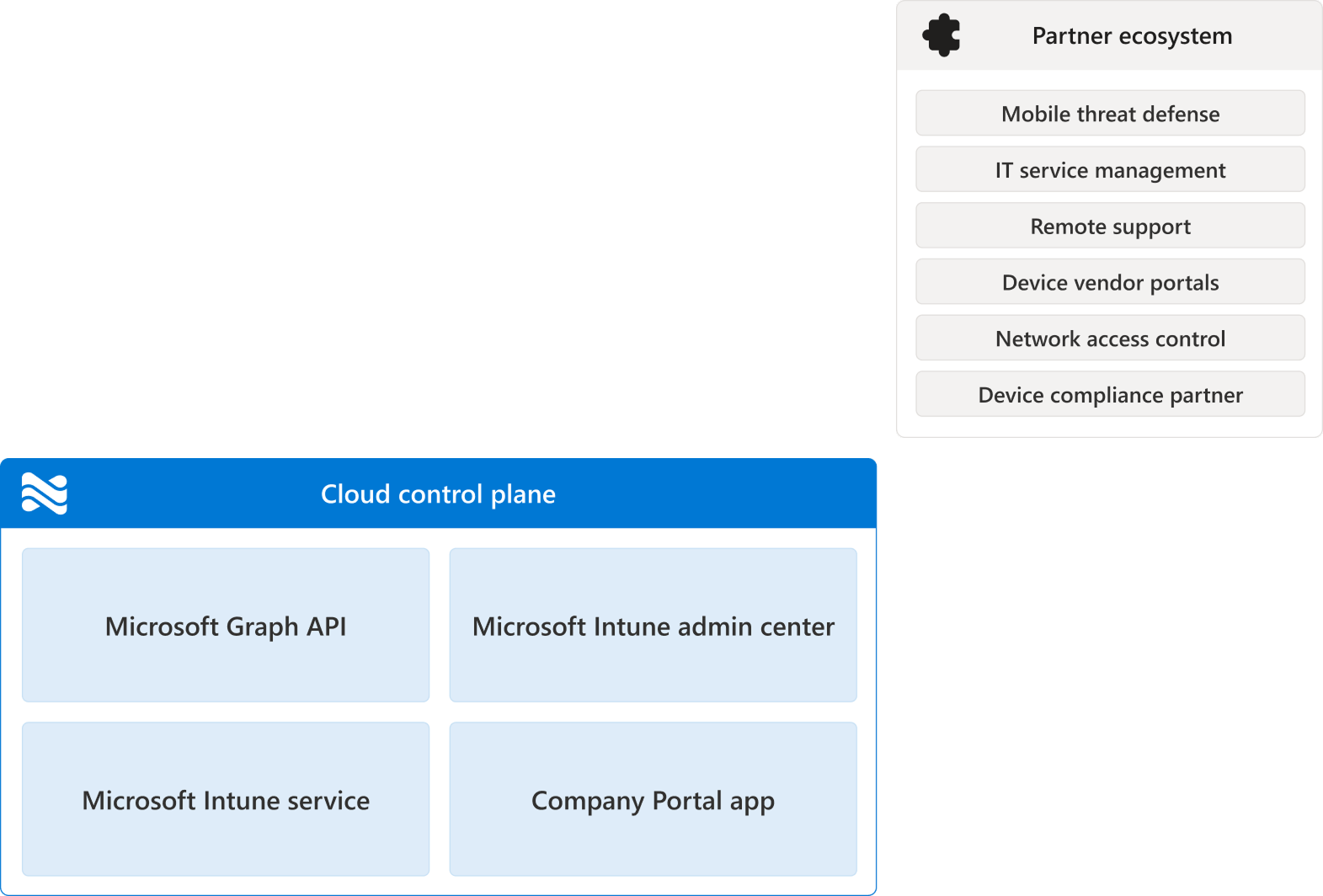Click the Network access control box

click(x=1110, y=338)
